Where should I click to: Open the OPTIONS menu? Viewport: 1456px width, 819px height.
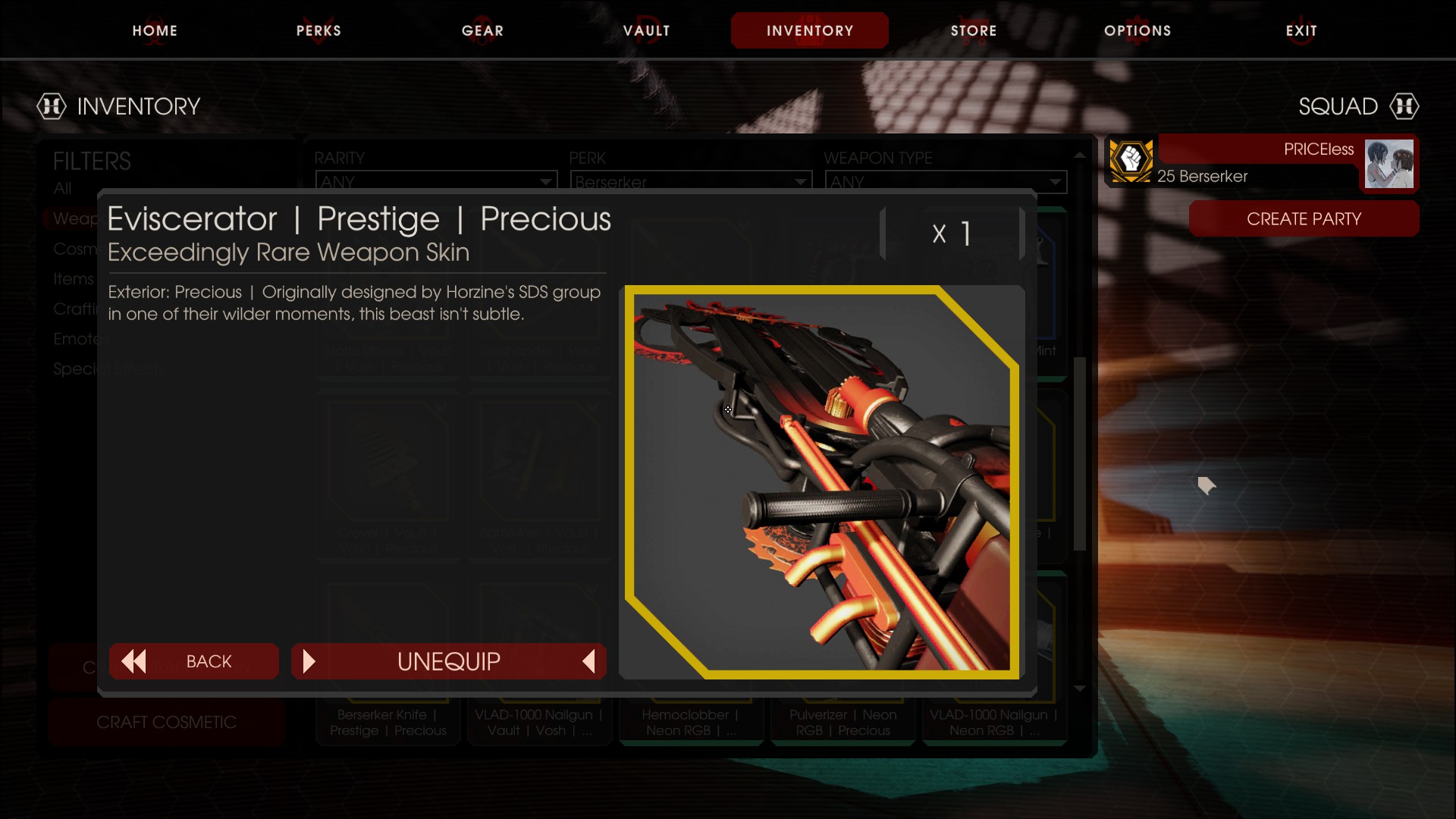pyautogui.click(x=1137, y=30)
